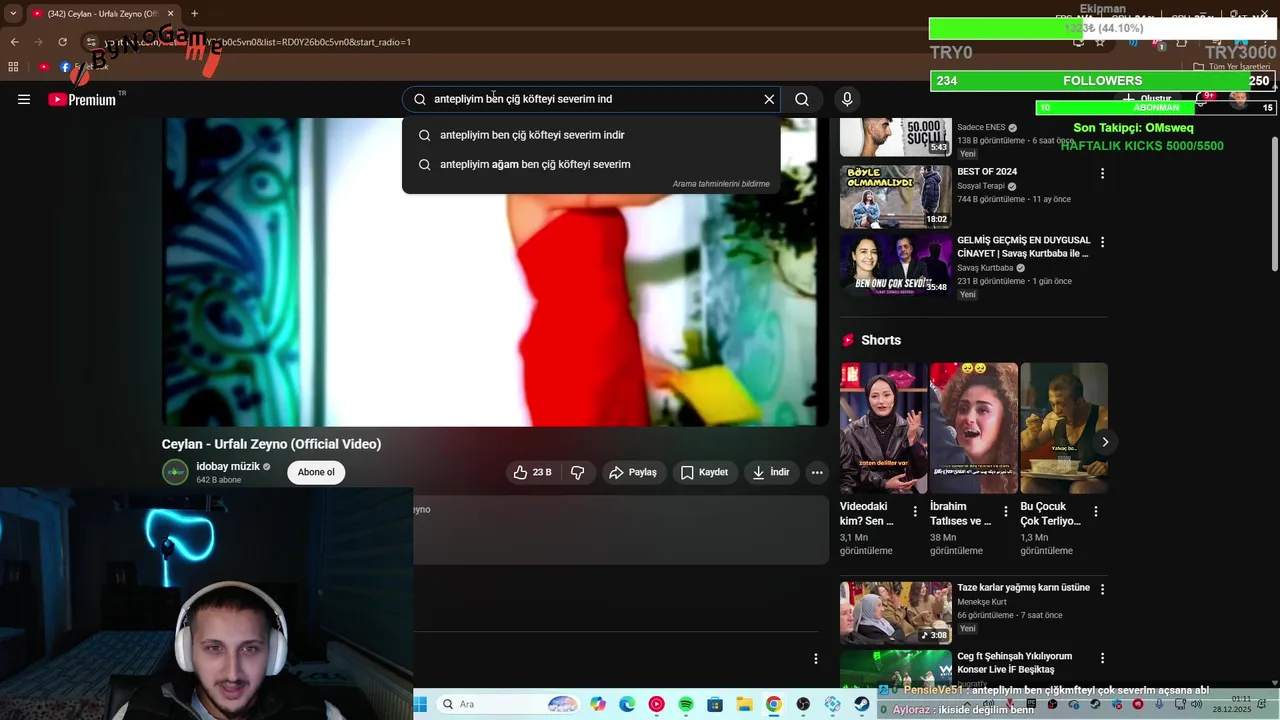
Task: Run search with the magnifier button
Action: click(x=802, y=99)
